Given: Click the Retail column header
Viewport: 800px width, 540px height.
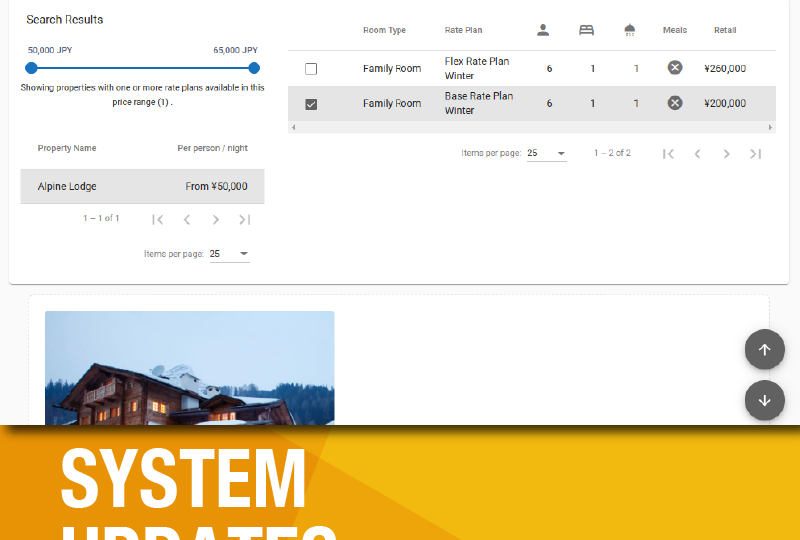Looking at the screenshot, I should click(x=725, y=30).
